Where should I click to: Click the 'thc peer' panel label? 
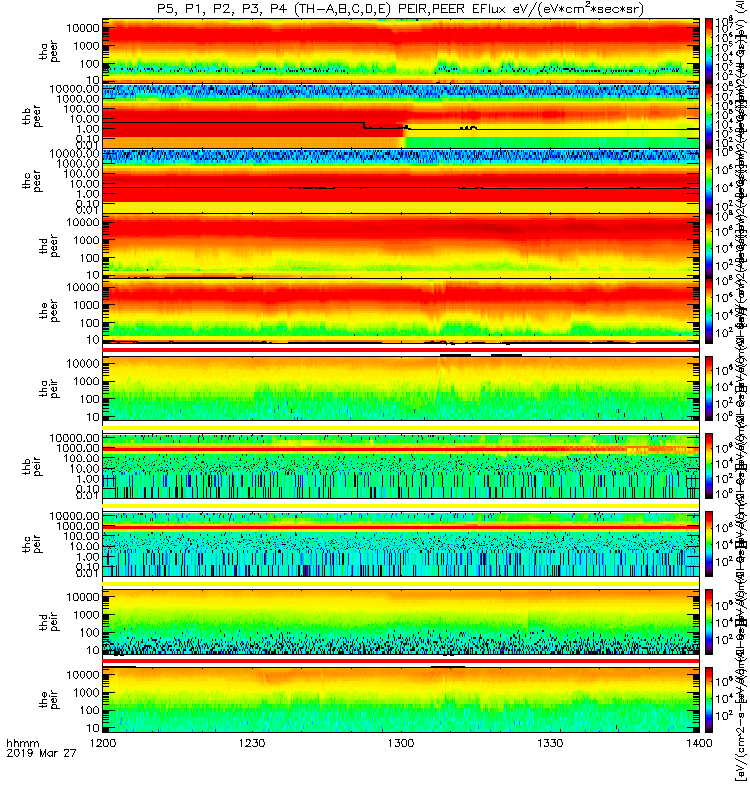[32, 181]
